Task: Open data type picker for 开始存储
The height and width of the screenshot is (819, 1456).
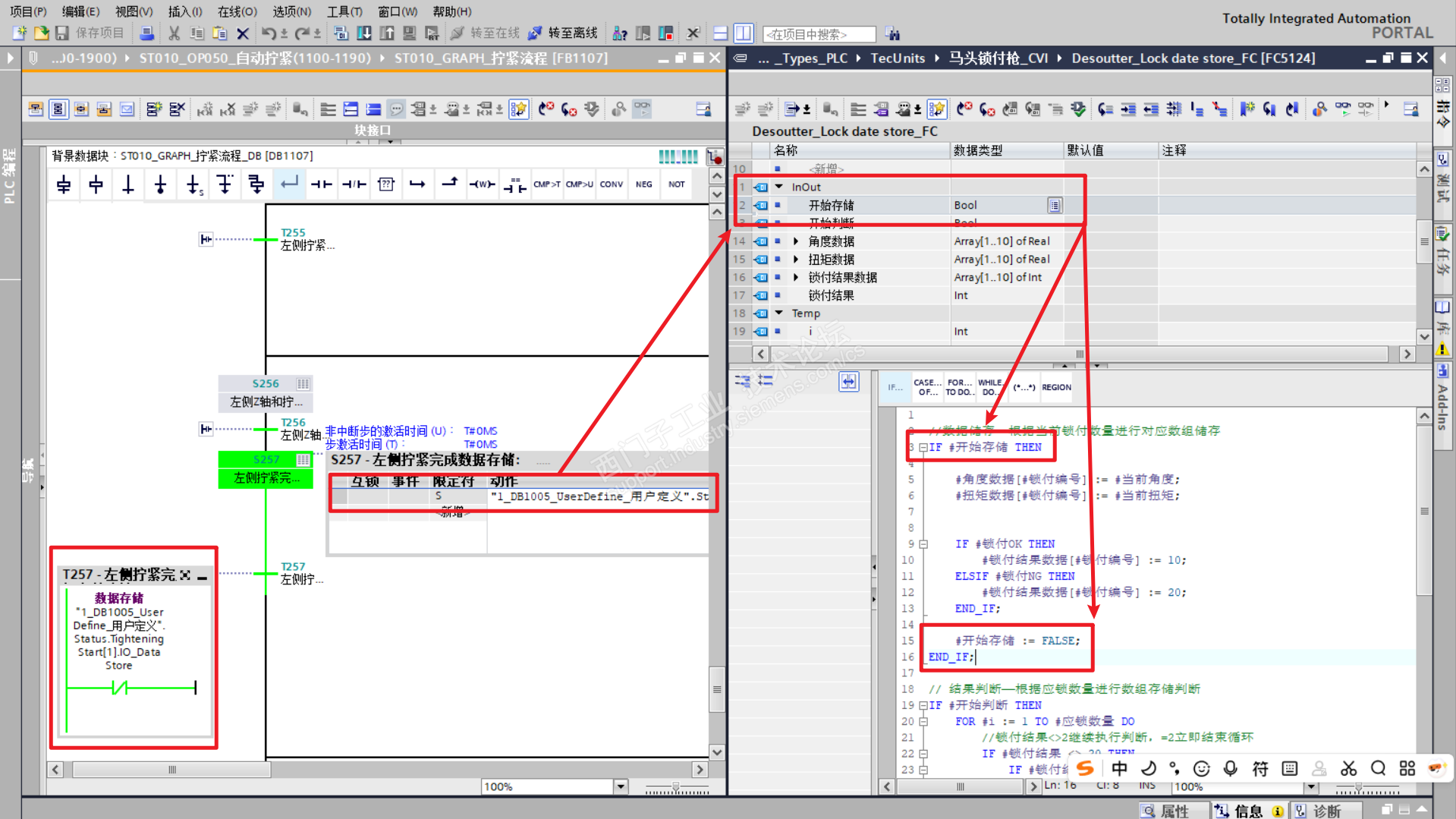Action: pyautogui.click(x=1055, y=205)
